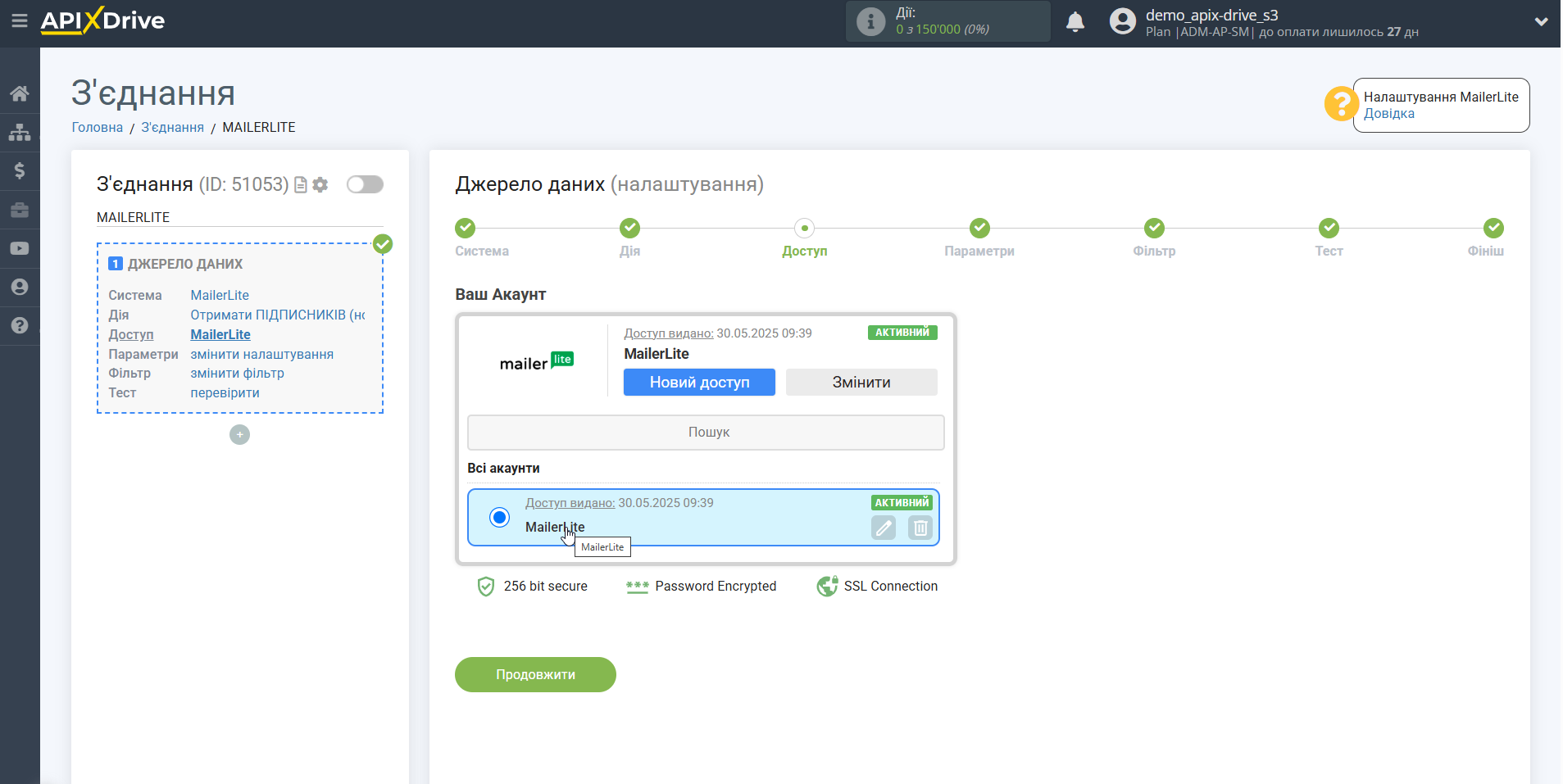Click the Password Encrypted asterisks icon
The width and height of the screenshot is (1563, 784).
pyautogui.click(x=637, y=587)
